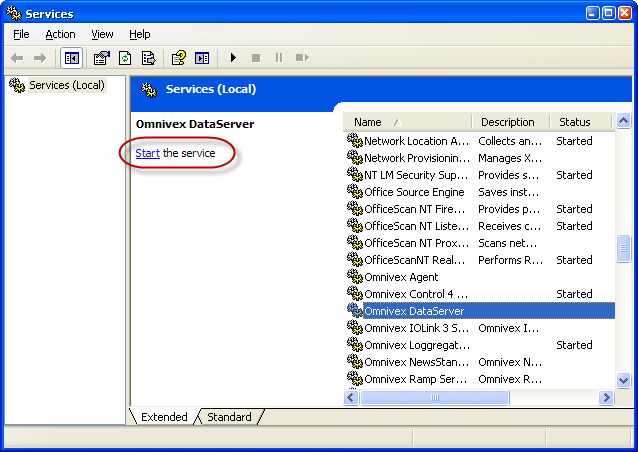Click the Help toolbar icon

tap(179, 58)
